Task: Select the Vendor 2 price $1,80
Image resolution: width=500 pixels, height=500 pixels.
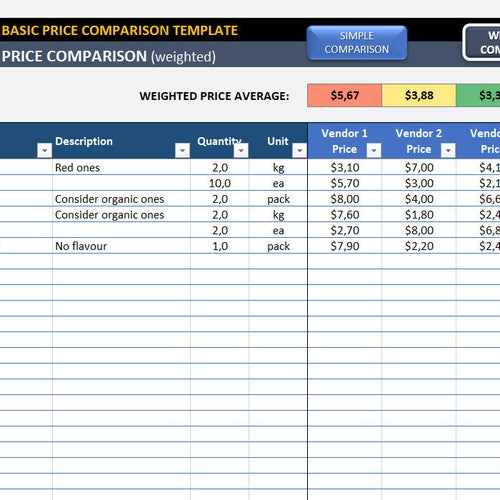Action: 419,215
